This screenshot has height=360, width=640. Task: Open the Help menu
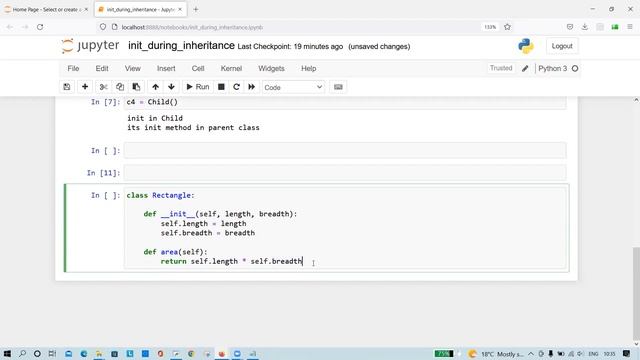coord(309,69)
